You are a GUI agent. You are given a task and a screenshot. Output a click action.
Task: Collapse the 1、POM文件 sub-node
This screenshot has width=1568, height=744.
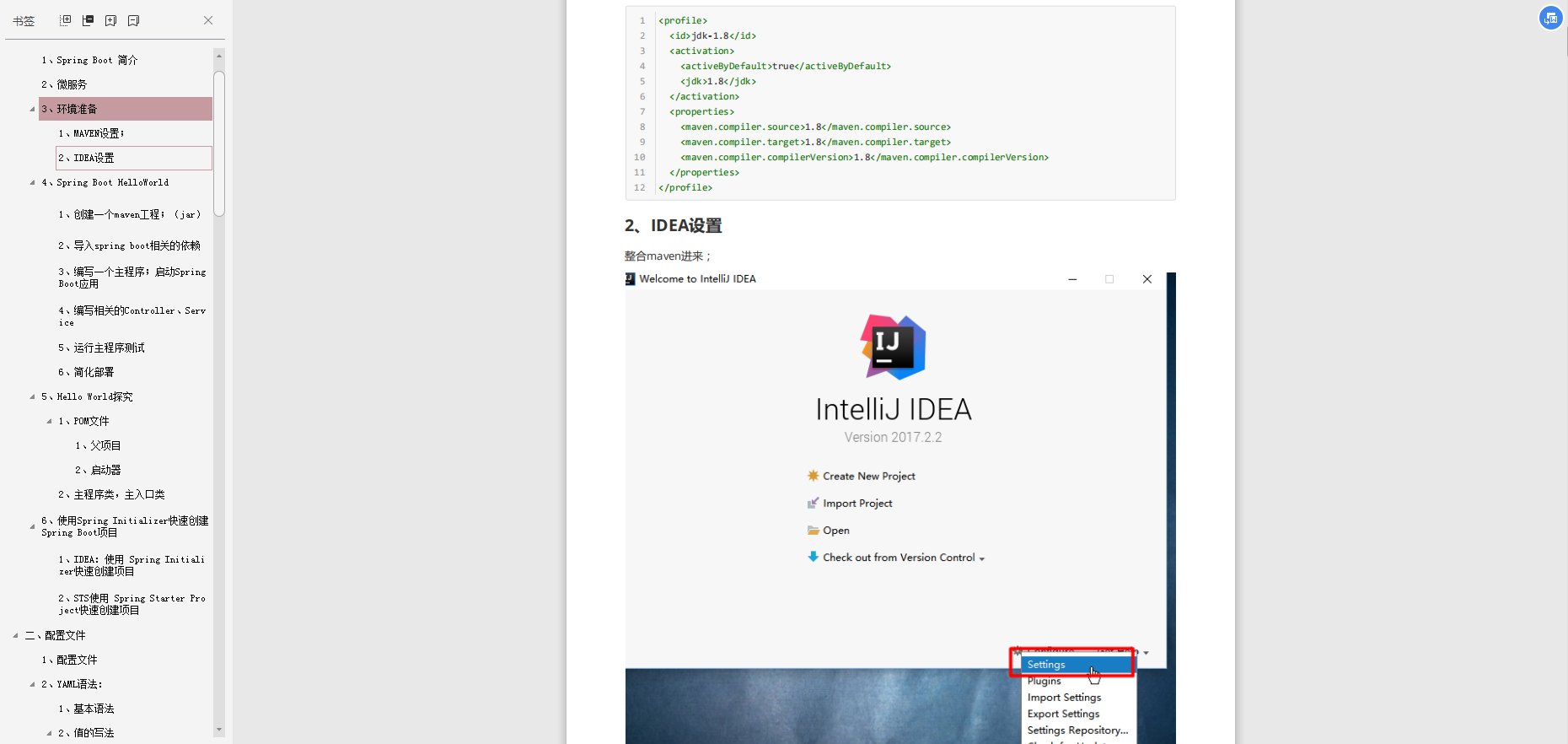tap(49, 421)
